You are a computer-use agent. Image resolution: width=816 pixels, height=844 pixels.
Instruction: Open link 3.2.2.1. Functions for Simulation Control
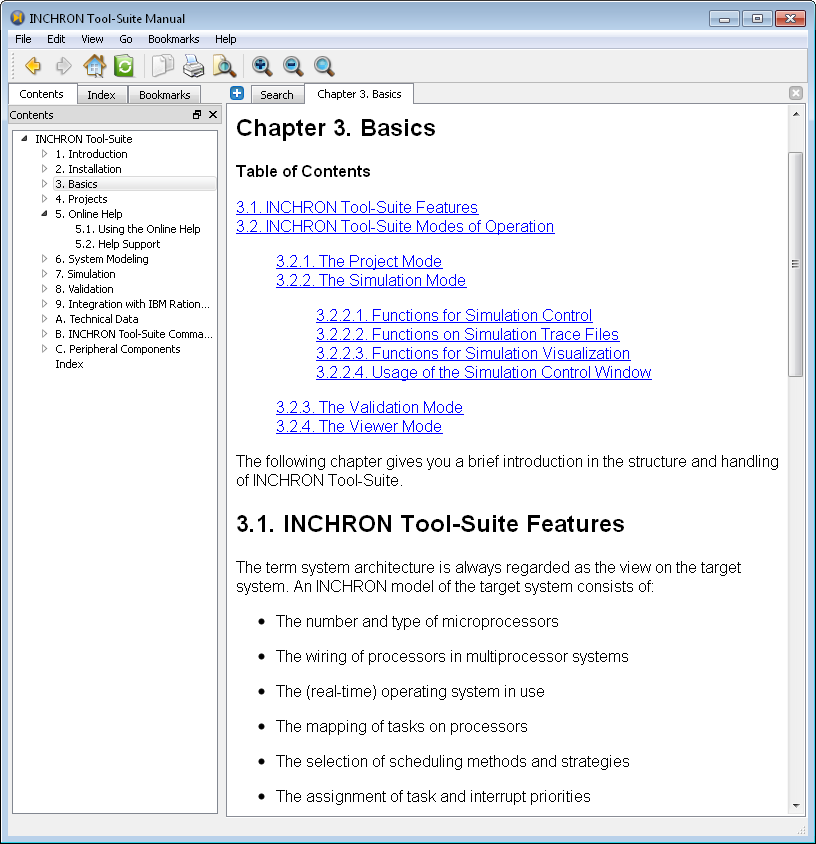click(454, 315)
